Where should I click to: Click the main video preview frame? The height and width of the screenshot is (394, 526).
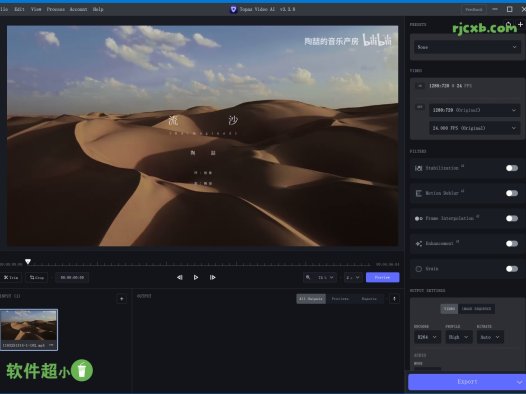click(x=203, y=136)
